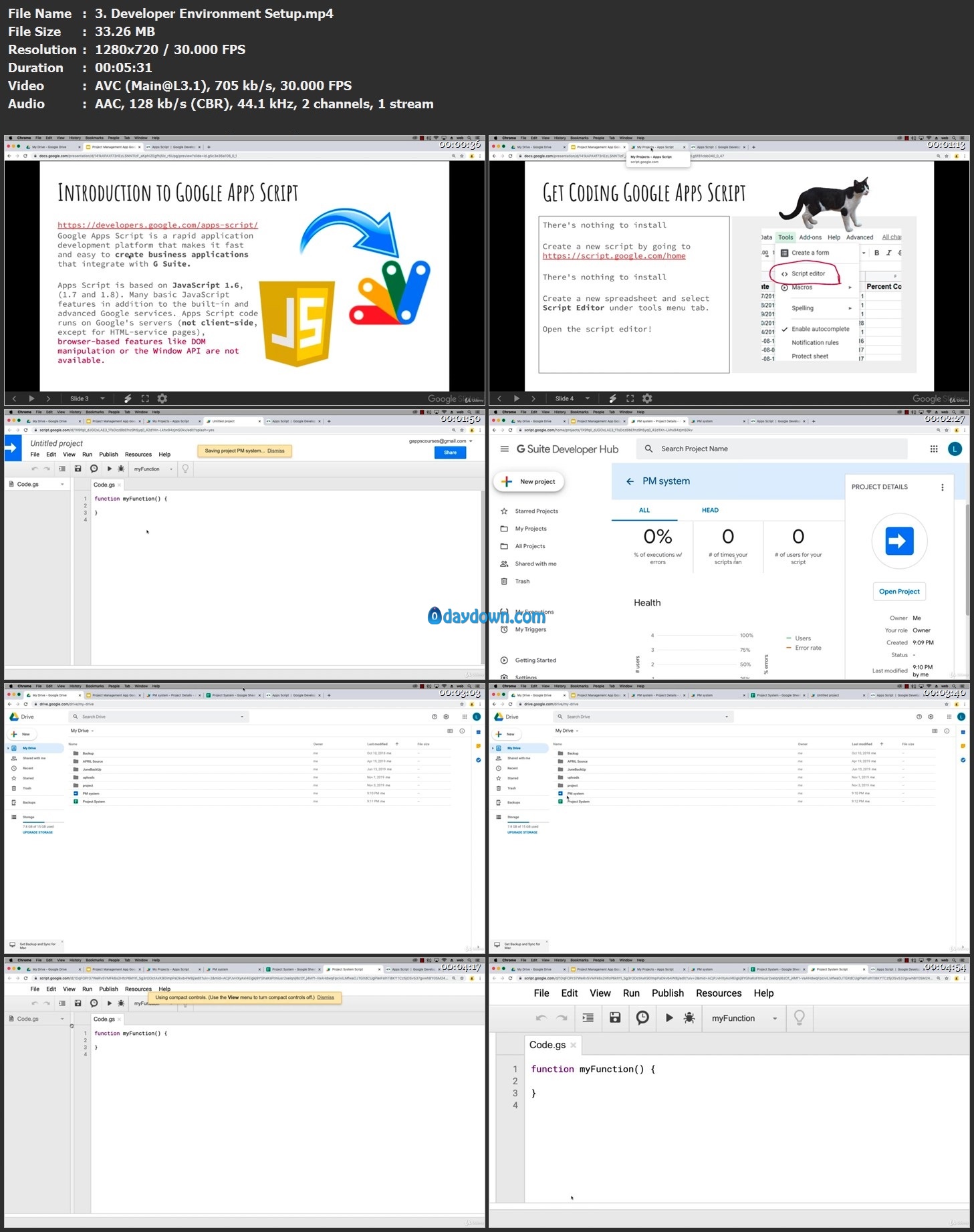Screen dimensions: 974x1232
Task: Open triggers clock icon in 00:04:54 frame
Action: click(x=642, y=1017)
